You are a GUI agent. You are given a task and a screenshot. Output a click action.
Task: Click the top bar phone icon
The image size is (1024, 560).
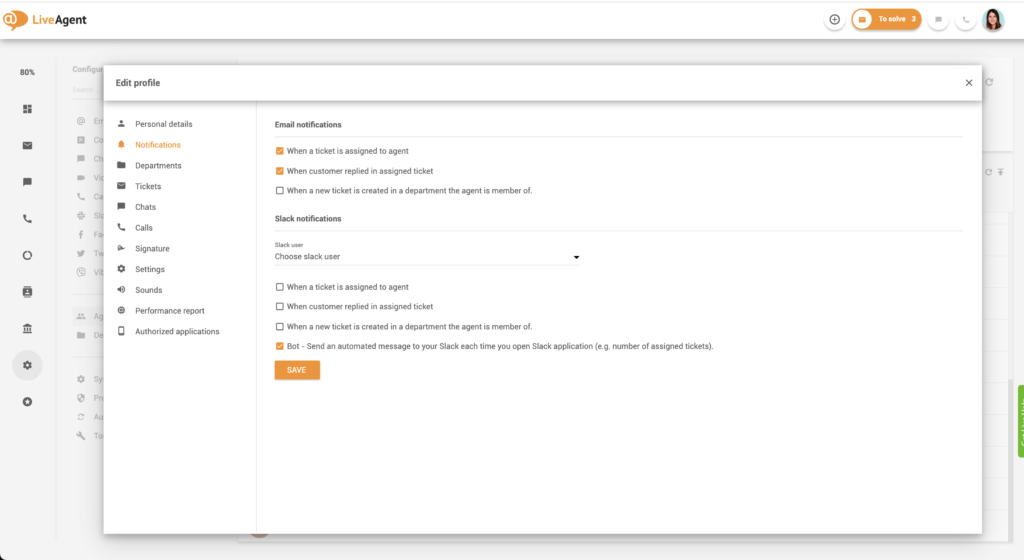[x=965, y=20]
